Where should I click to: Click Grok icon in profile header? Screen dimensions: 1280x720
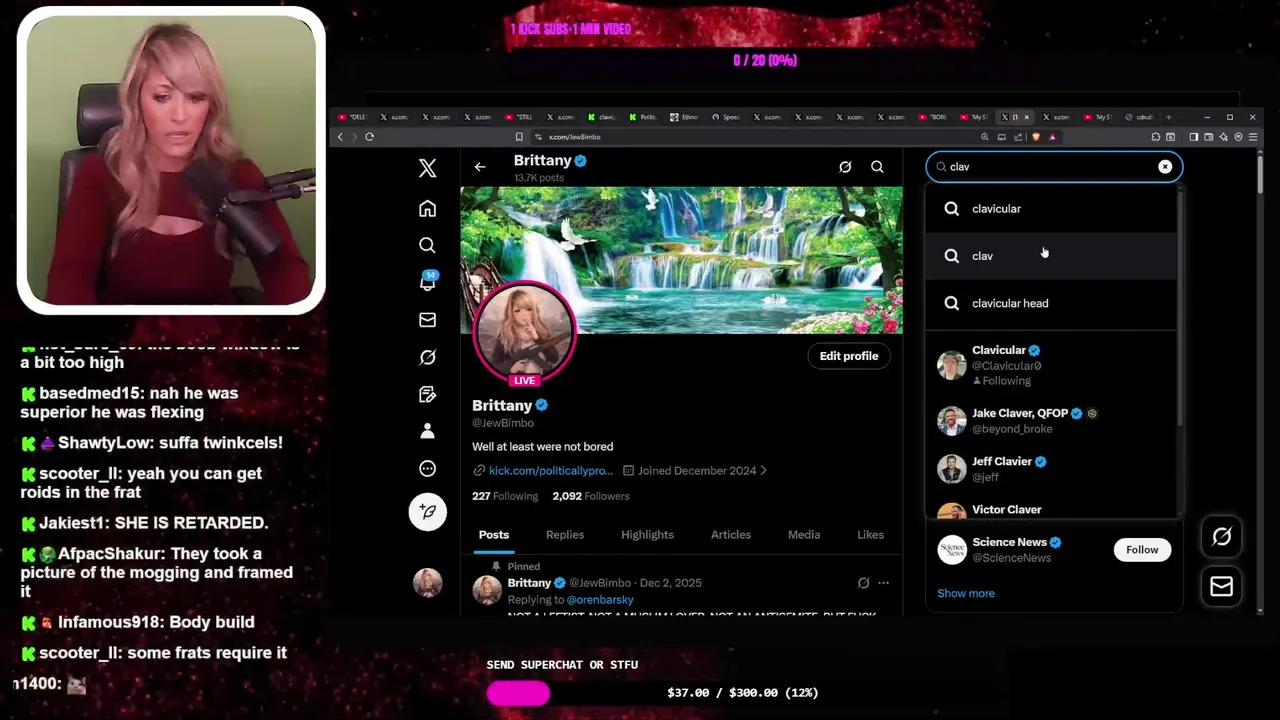[x=845, y=167]
